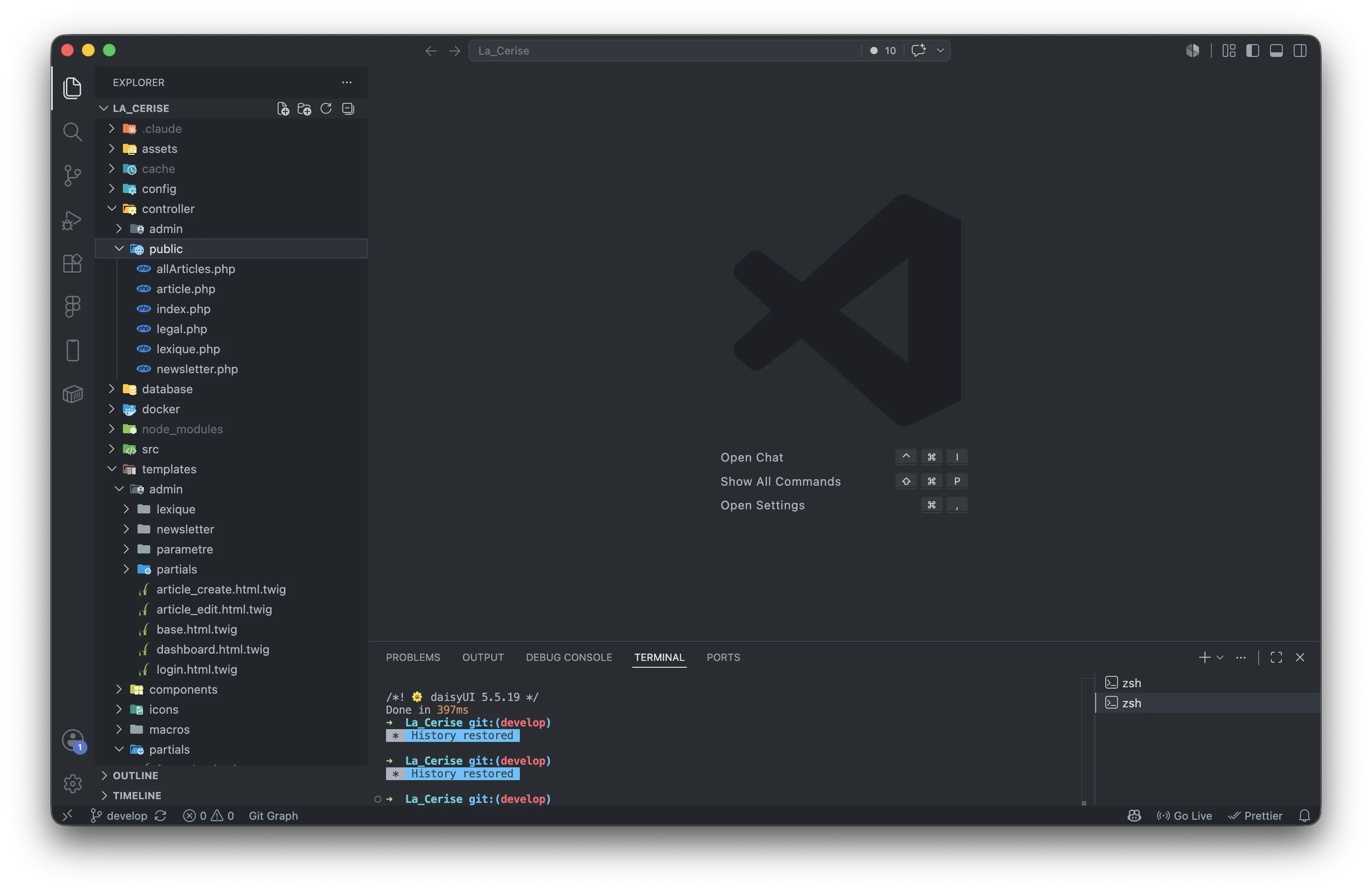The height and width of the screenshot is (893, 1372).
Task: Expand the database folder
Action: tap(231, 389)
